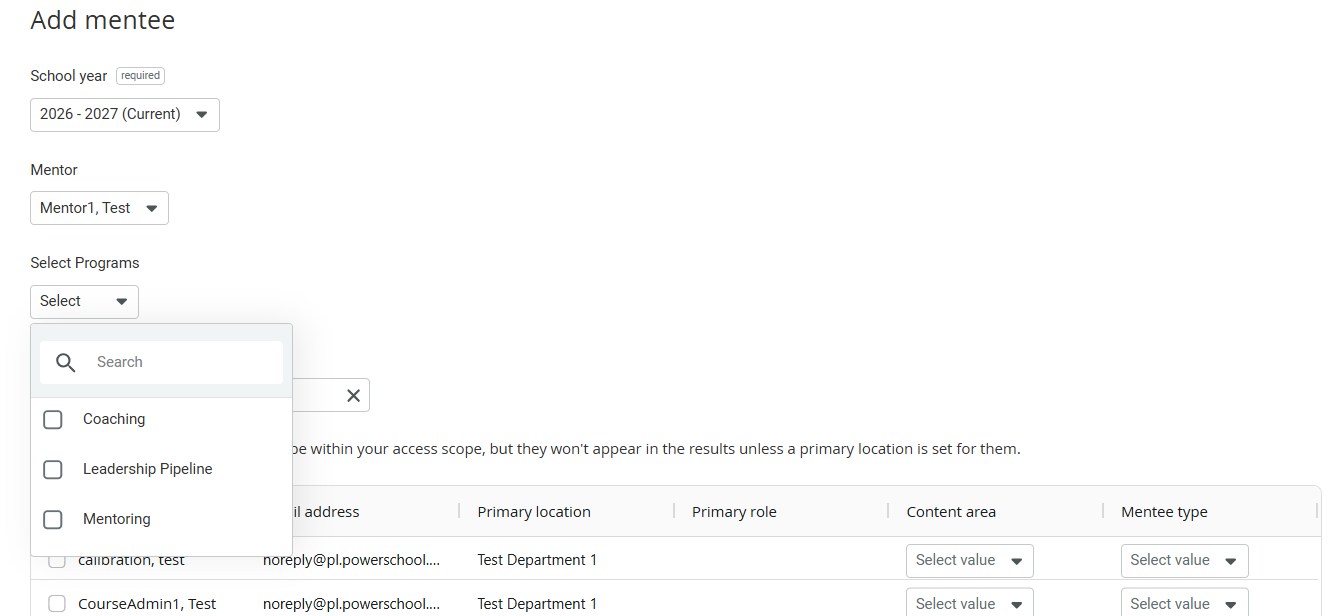Open the 2026 - 2027 (Current) dropdown
Screen dimensions: 1343x616
click(125, 115)
